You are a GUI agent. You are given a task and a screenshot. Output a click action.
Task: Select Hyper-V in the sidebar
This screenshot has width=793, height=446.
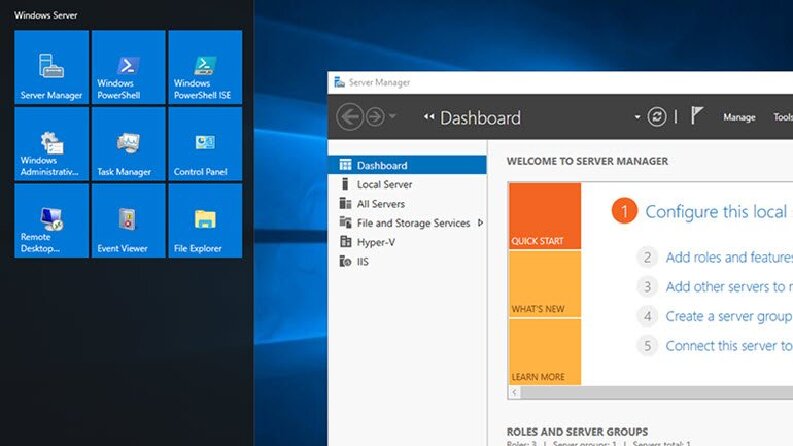click(x=407, y=242)
